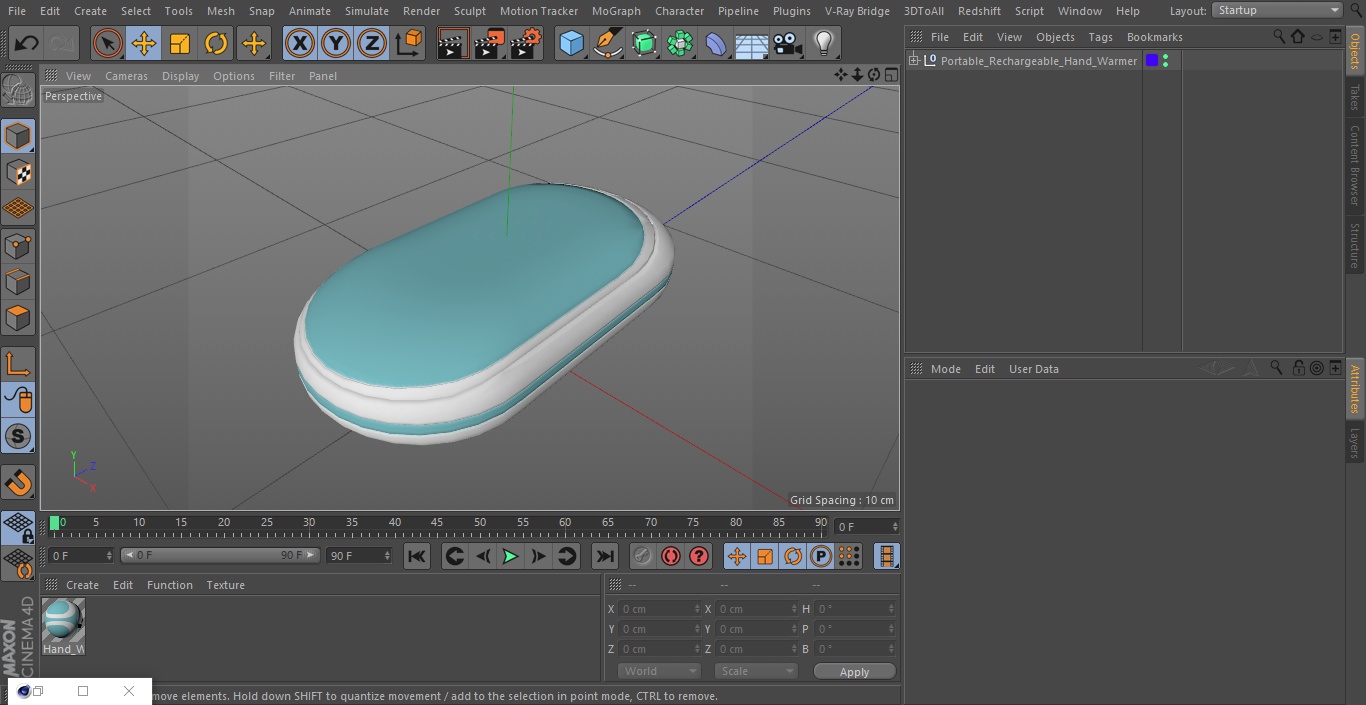Click the Objects manager search icon
Image resolution: width=1366 pixels, height=705 pixels.
pyautogui.click(x=1278, y=36)
